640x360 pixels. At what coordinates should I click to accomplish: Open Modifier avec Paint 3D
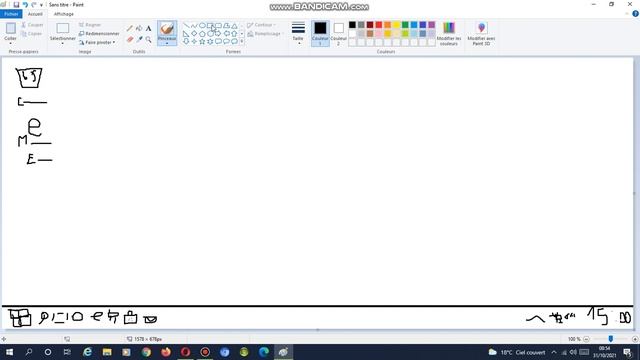pos(481,33)
